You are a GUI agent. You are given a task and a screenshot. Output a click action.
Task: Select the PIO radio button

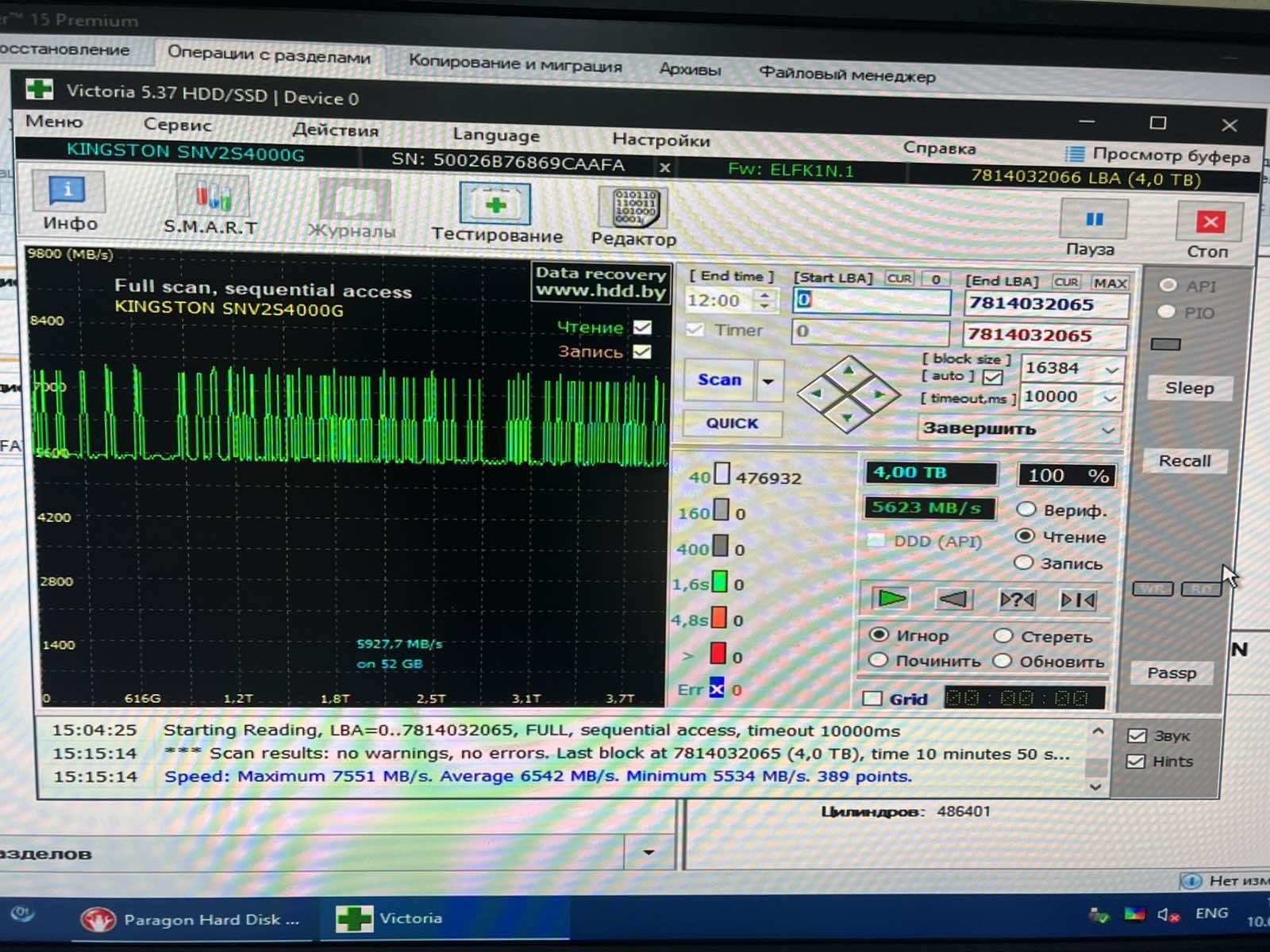point(1166,312)
